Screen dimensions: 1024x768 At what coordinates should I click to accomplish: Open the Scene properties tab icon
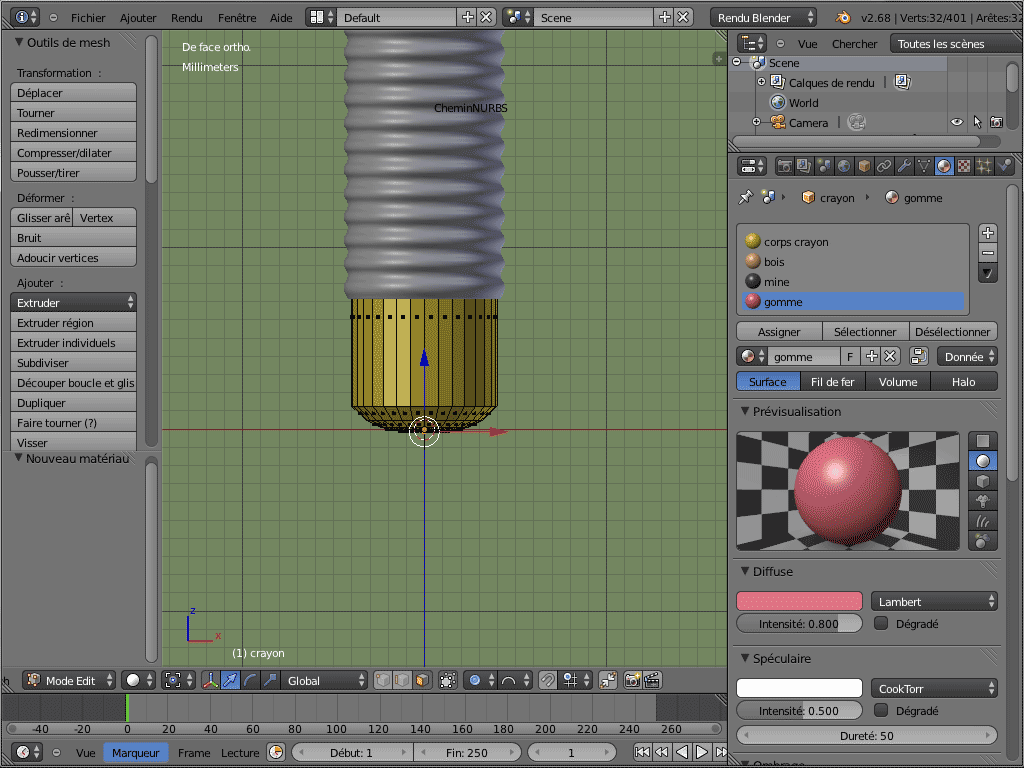coord(824,167)
